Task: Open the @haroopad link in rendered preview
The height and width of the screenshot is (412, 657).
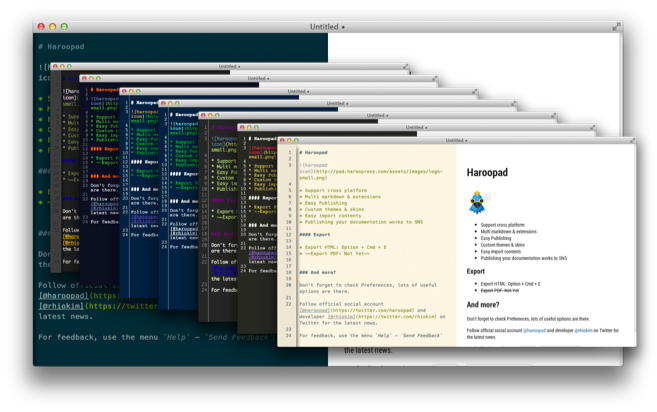Action: coord(534,331)
